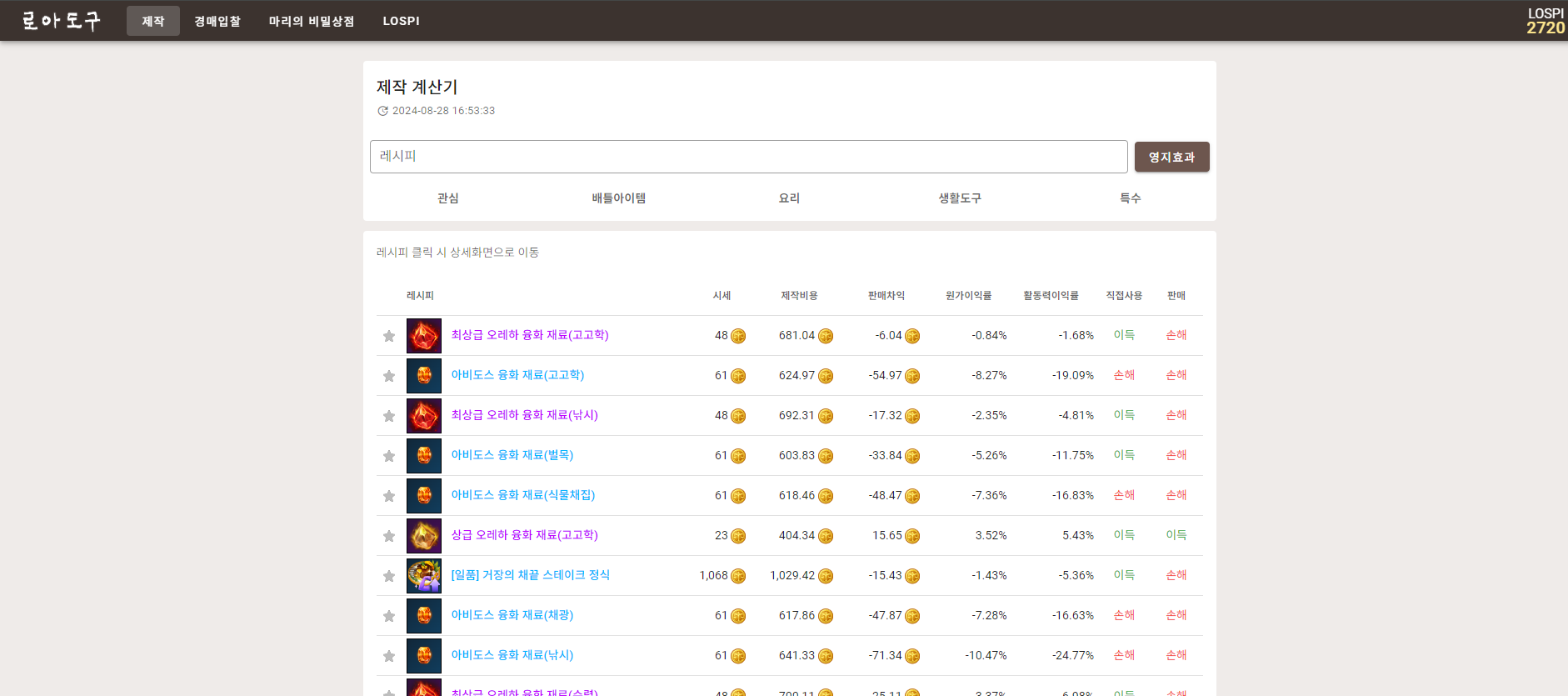Toggle star for 상급 오레하 융화 재료(고고학)
This screenshot has height=696, width=1568.
click(388, 536)
